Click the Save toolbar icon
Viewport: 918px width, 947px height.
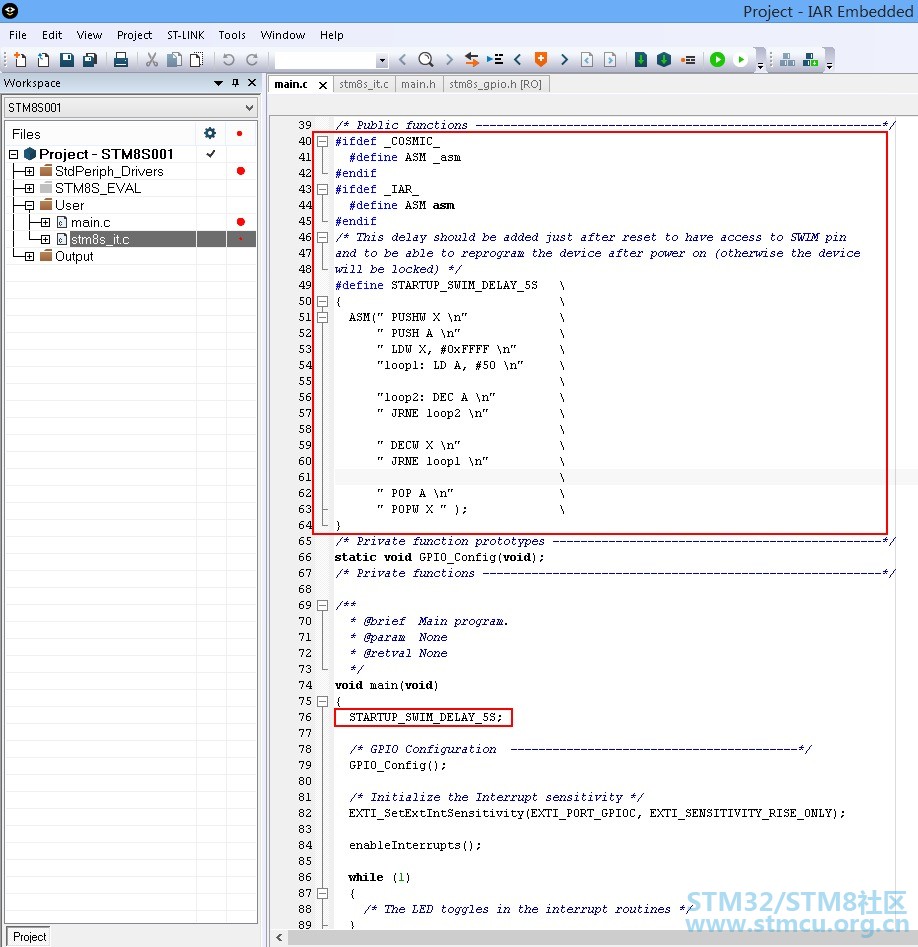pyautogui.click(x=66, y=59)
